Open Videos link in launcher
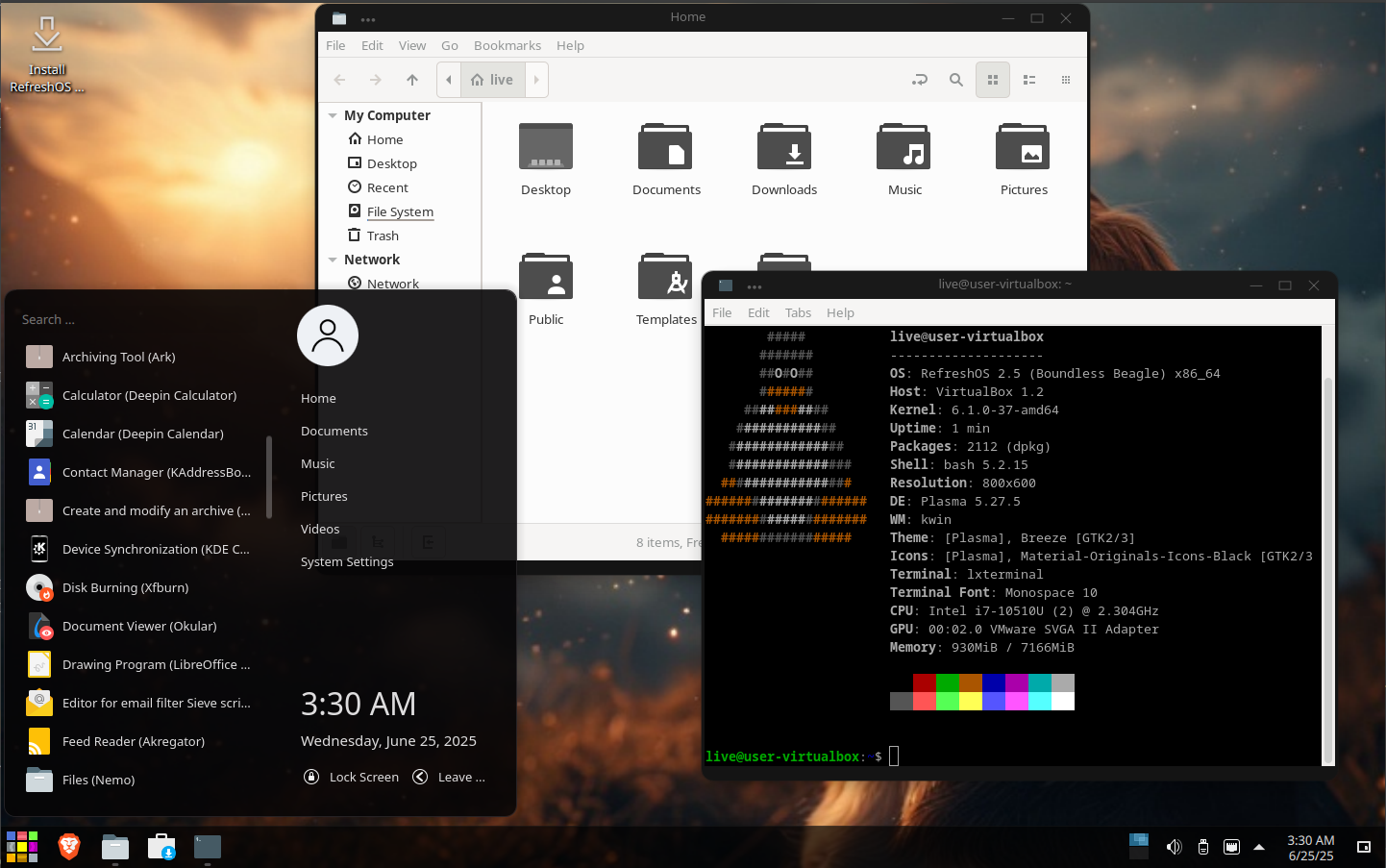Image resolution: width=1386 pixels, height=868 pixels. coord(320,529)
